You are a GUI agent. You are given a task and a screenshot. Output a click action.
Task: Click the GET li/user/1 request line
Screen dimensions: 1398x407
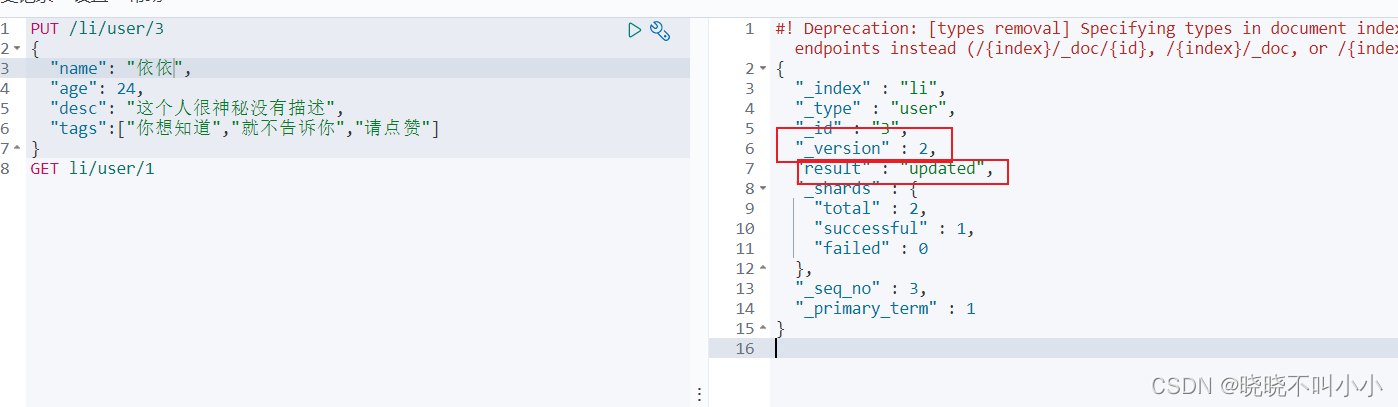coord(92,168)
